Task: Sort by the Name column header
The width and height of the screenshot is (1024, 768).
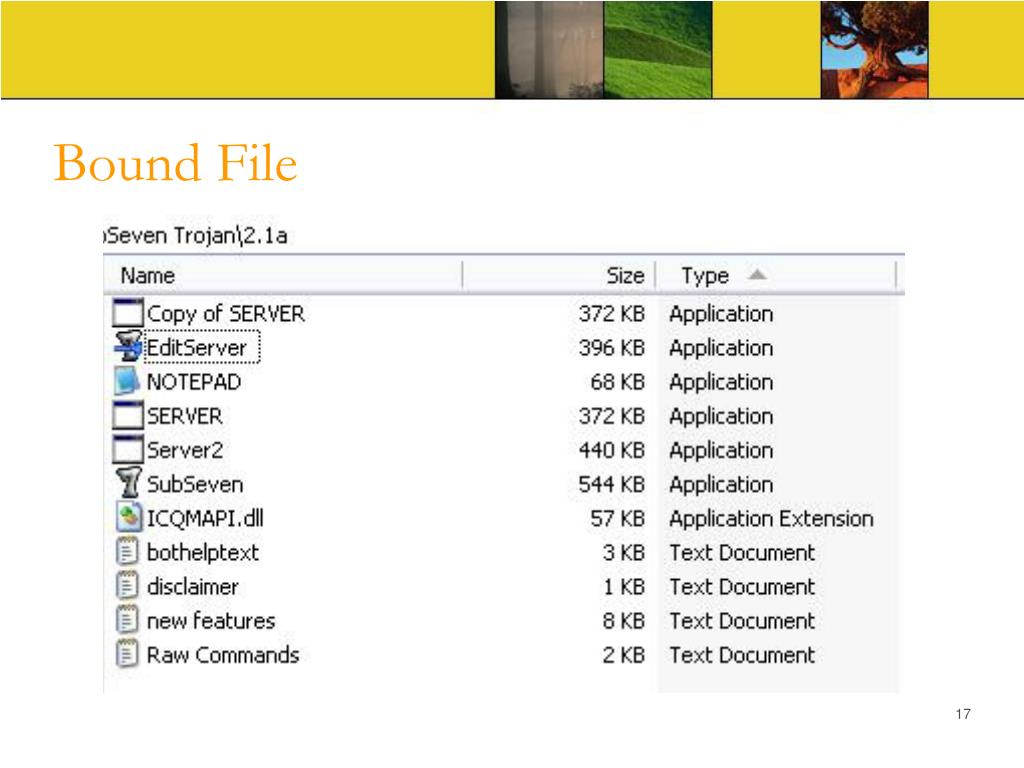Action: pyautogui.click(x=148, y=276)
